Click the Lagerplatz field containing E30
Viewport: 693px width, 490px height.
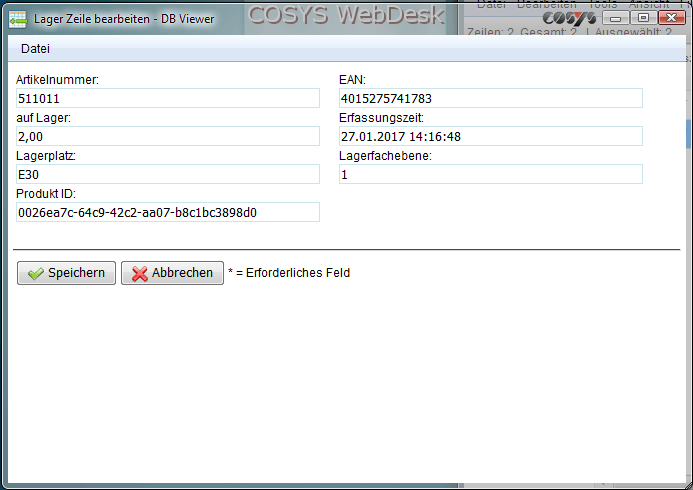(x=168, y=174)
